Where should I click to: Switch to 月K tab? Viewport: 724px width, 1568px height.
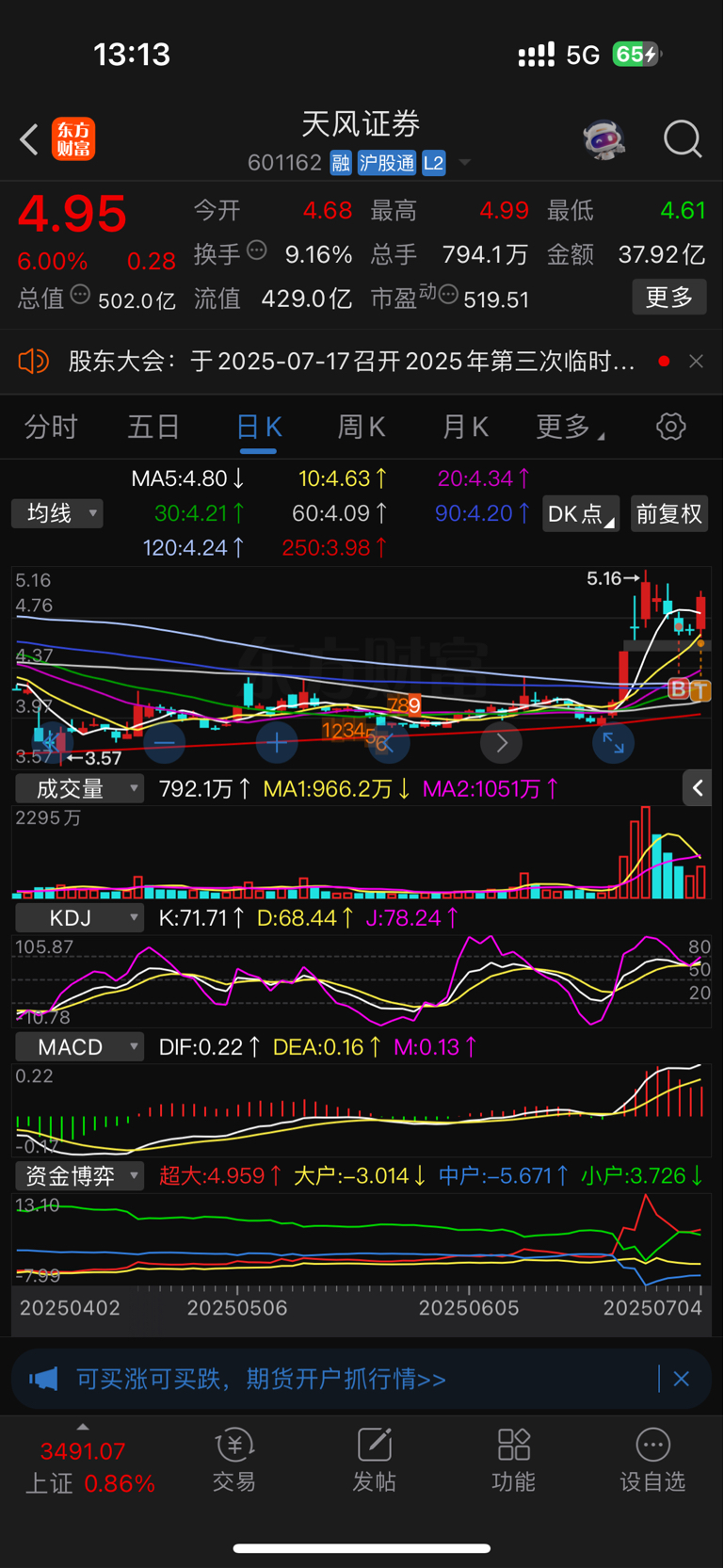(465, 428)
